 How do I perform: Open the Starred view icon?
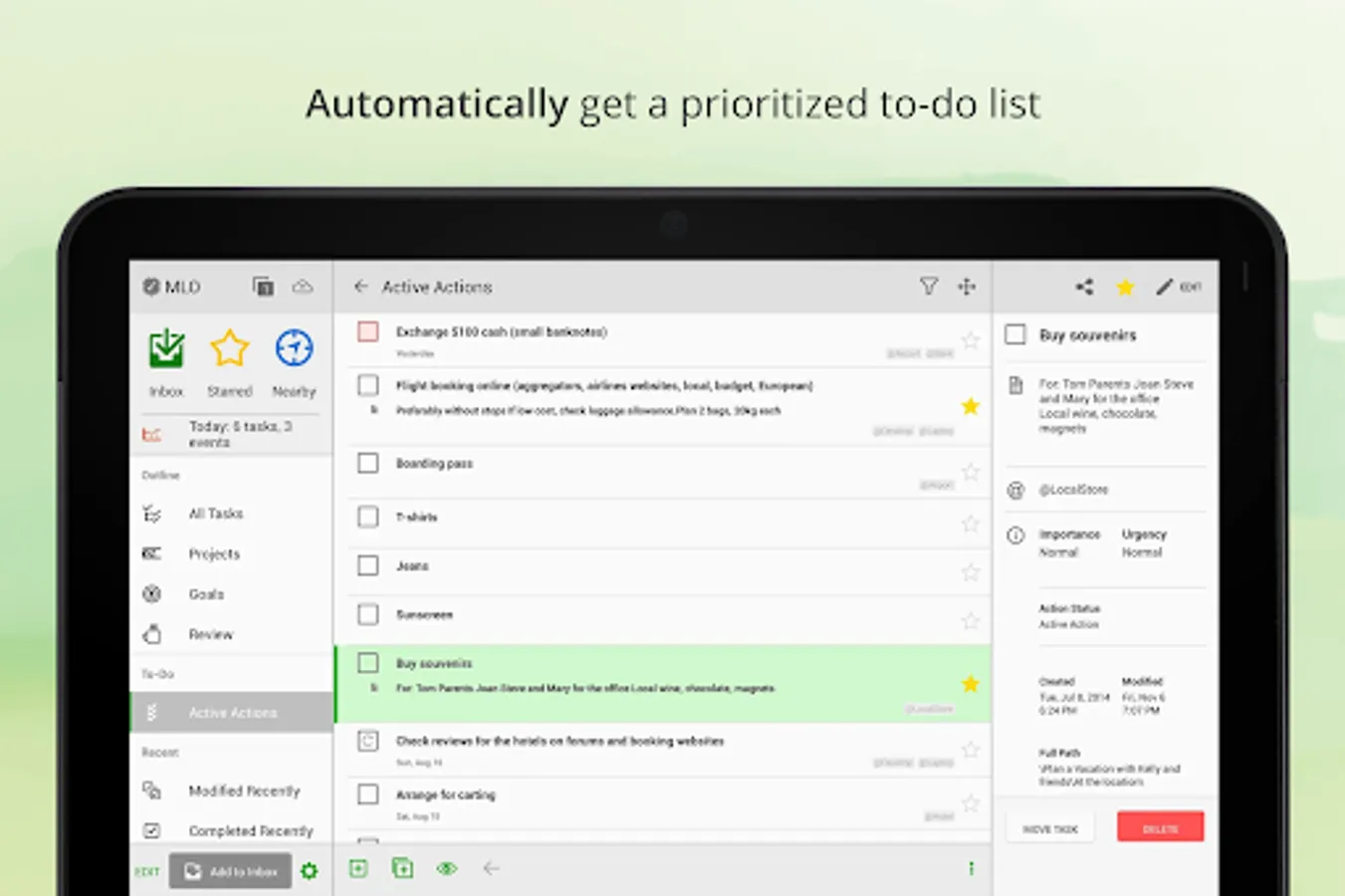pyautogui.click(x=230, y=348)
